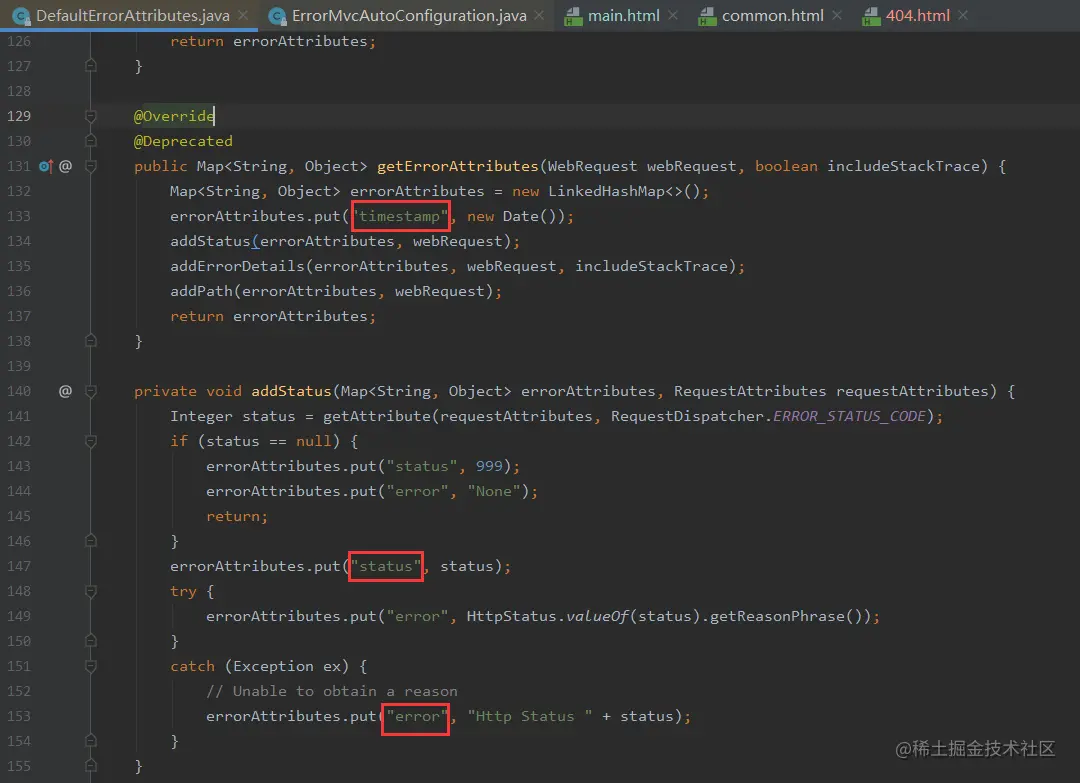Close the common.html tab

click(x=837, y=15)
